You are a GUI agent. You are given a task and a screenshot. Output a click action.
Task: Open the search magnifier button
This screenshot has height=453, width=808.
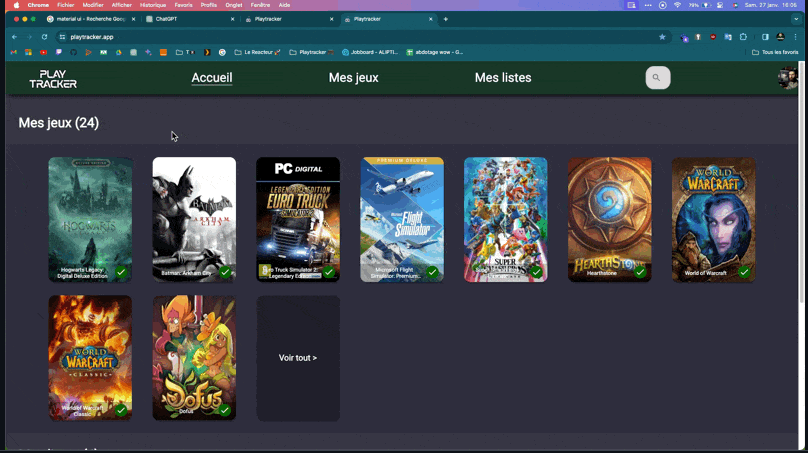[x=658, y=78]
